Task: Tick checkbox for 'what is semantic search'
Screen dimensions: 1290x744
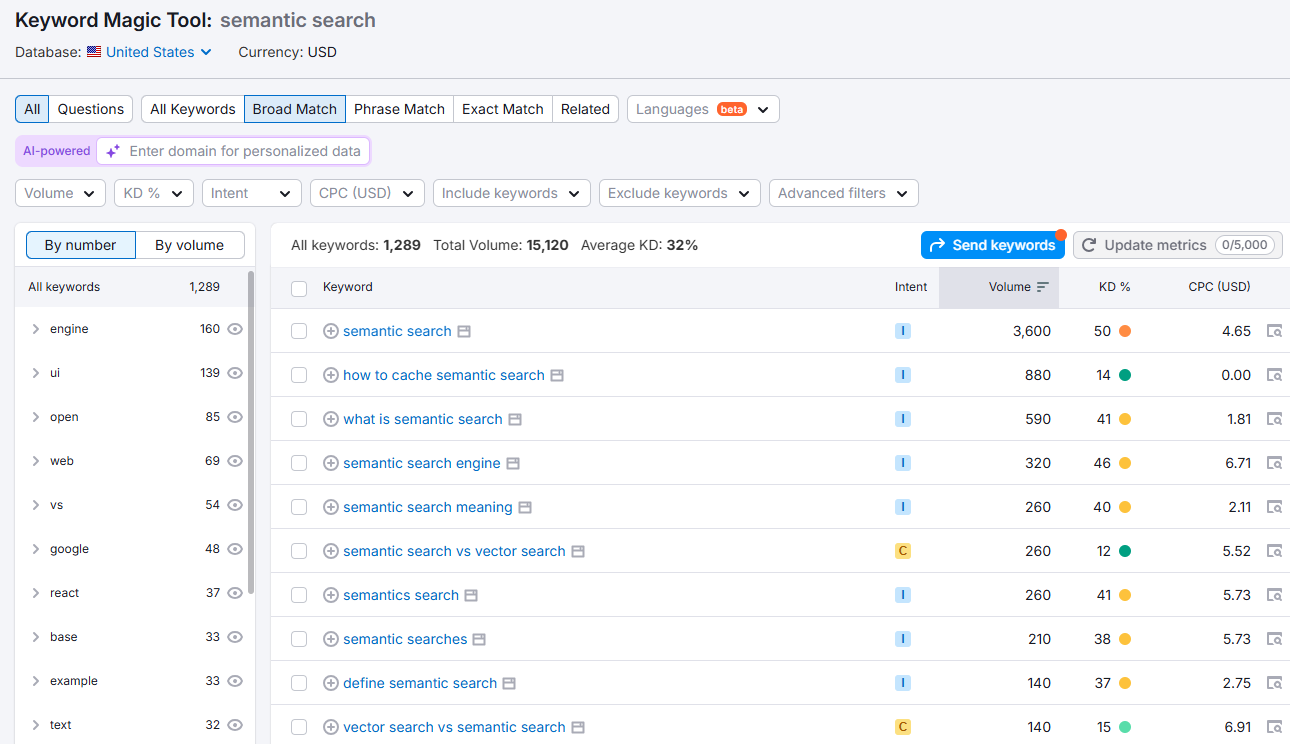Action: pos(299,419)
